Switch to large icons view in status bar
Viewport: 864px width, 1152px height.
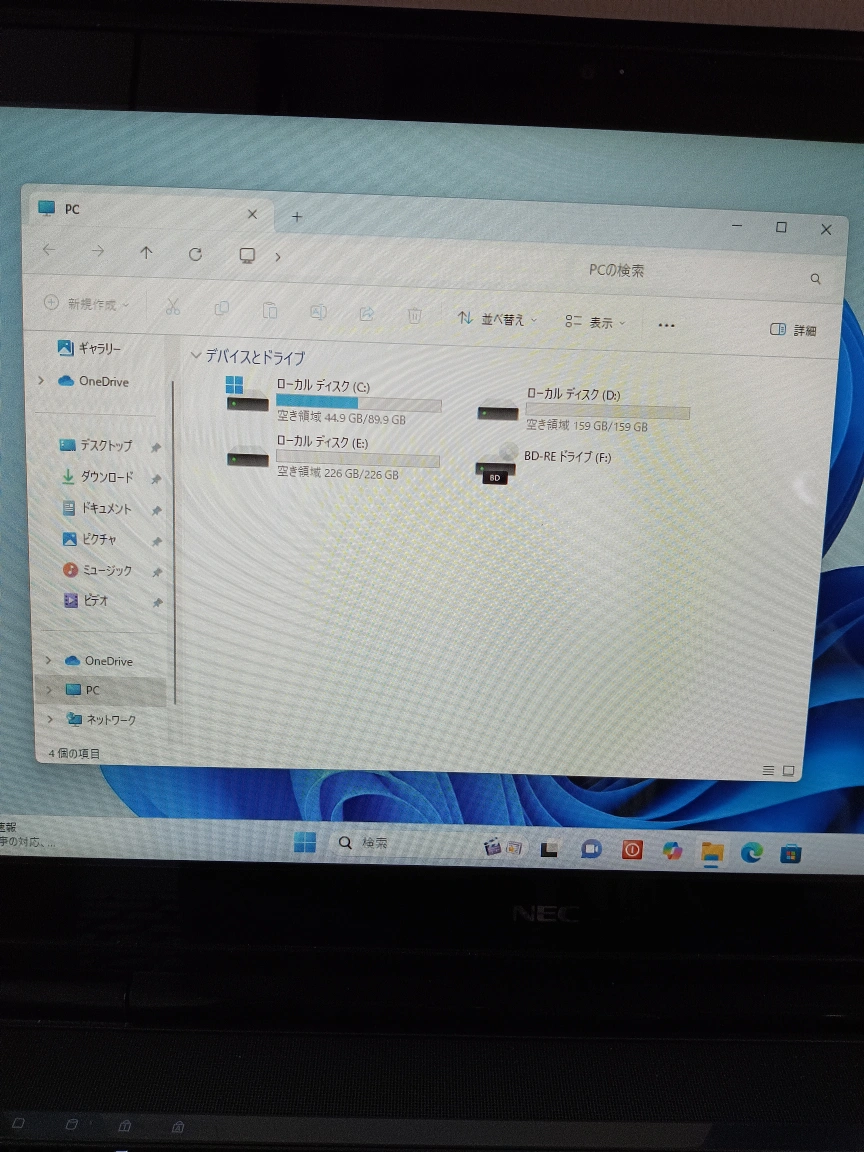pos(788,771)
